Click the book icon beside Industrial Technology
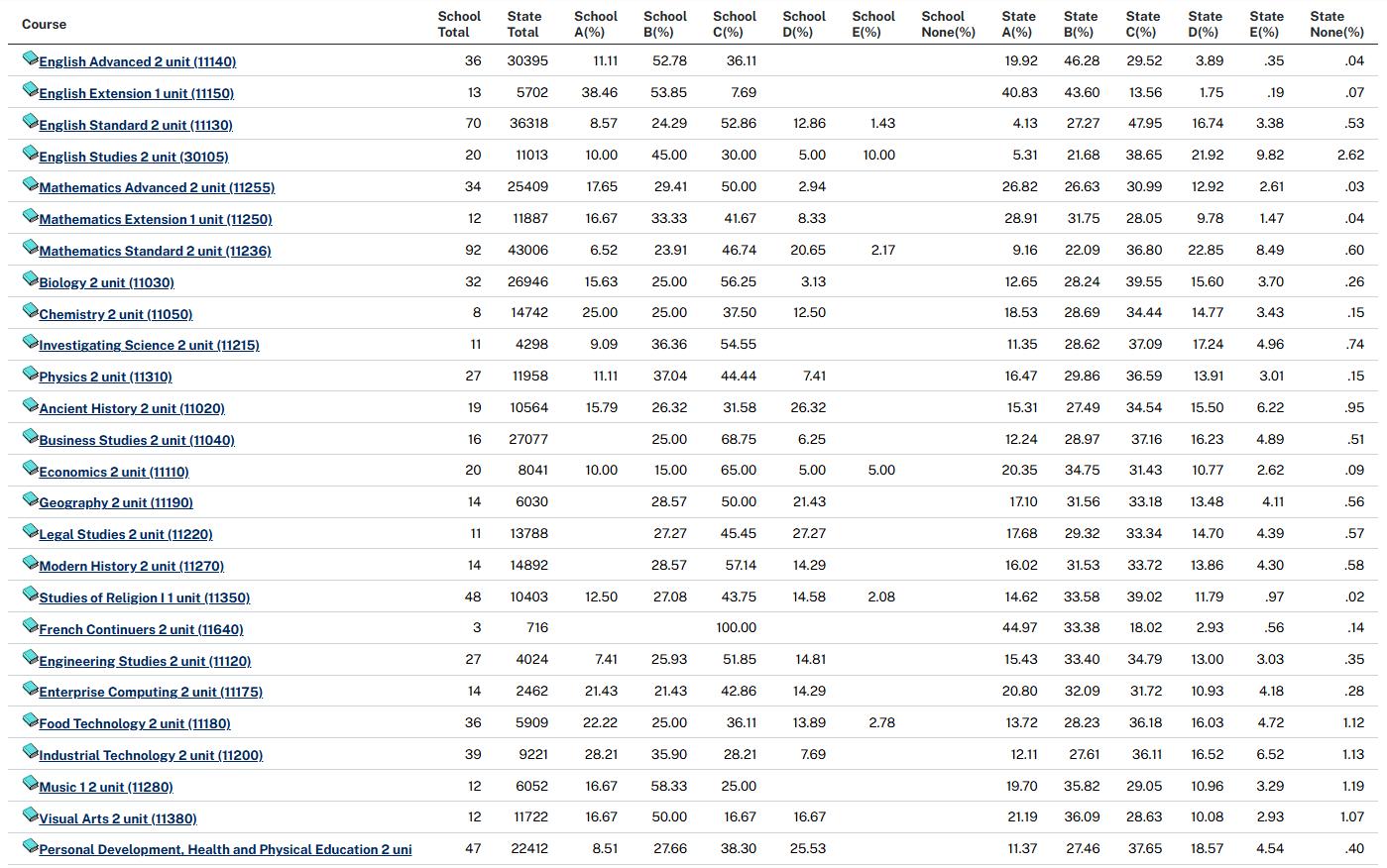This screenshot has width=1387, height=868. click(30, 753)
